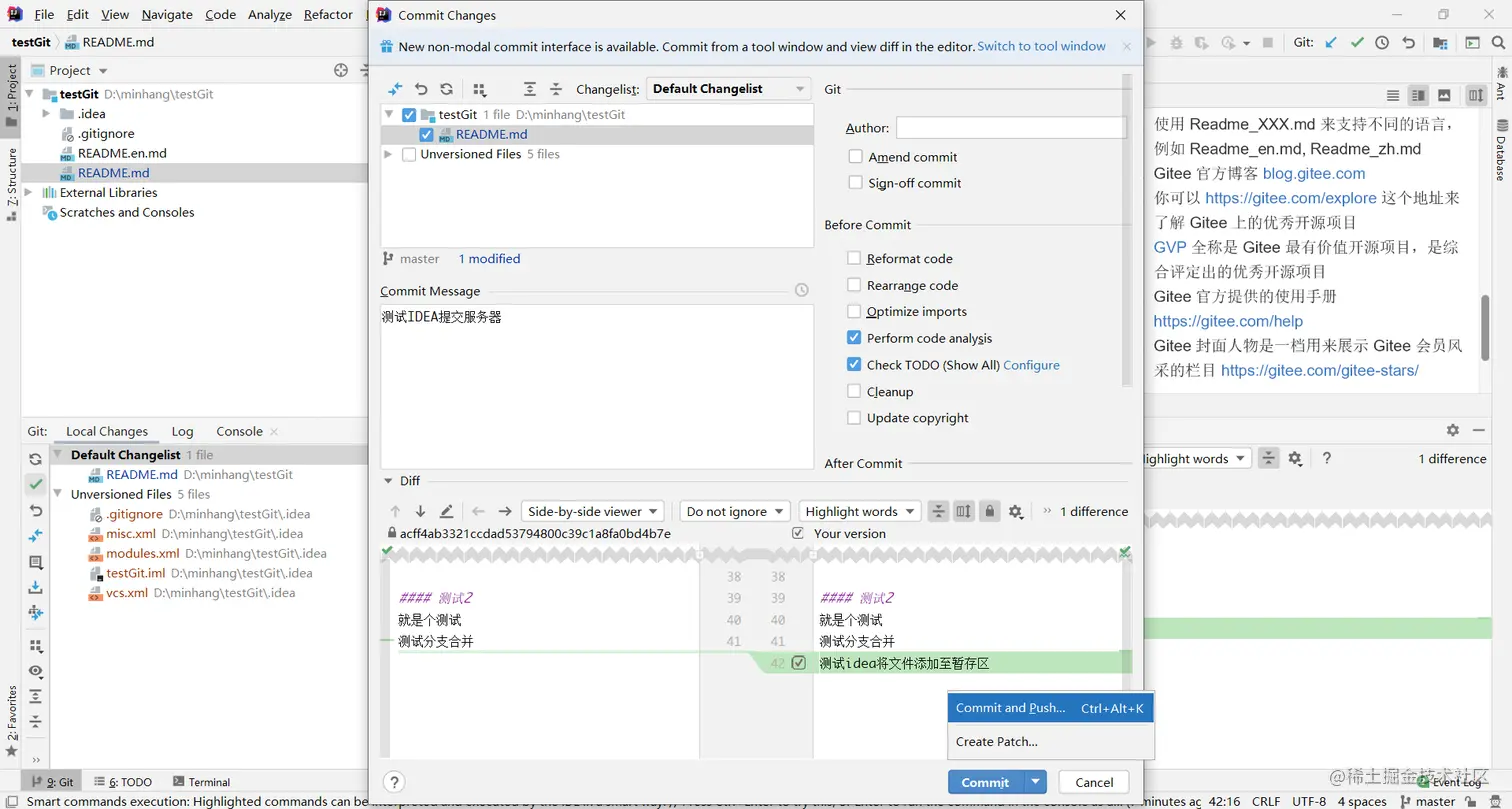Screen dimensions: 1512x809
Task: Select Commit and Push menu item
Action: pyautogui.click(x=1050, y=708)
